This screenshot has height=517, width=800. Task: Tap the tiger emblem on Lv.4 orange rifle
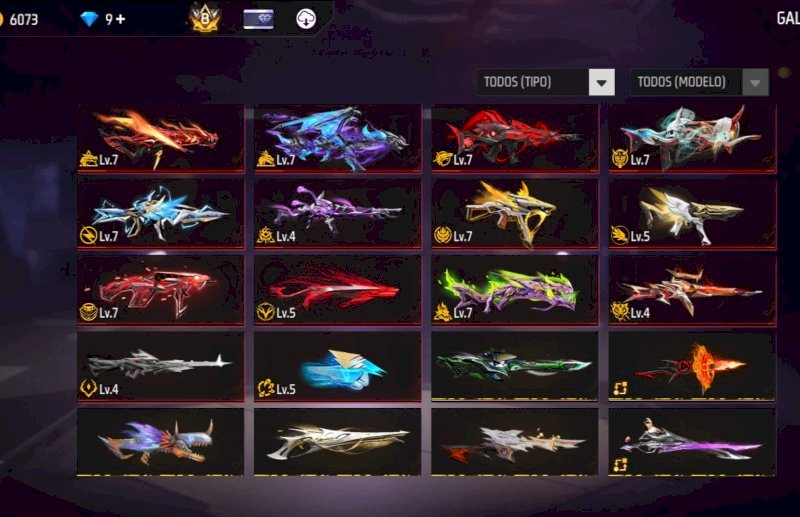(x=620, y=312)
